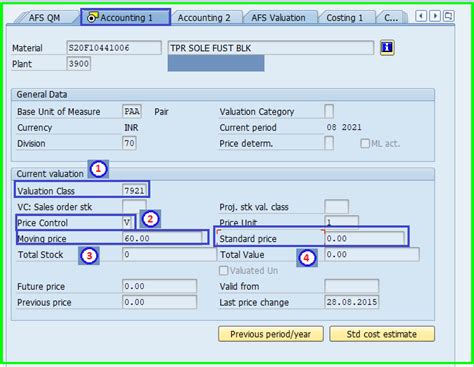Click the Last price change field
This screenshot has height=367, width=474.
pyautogui.click(x=351, y=302)
